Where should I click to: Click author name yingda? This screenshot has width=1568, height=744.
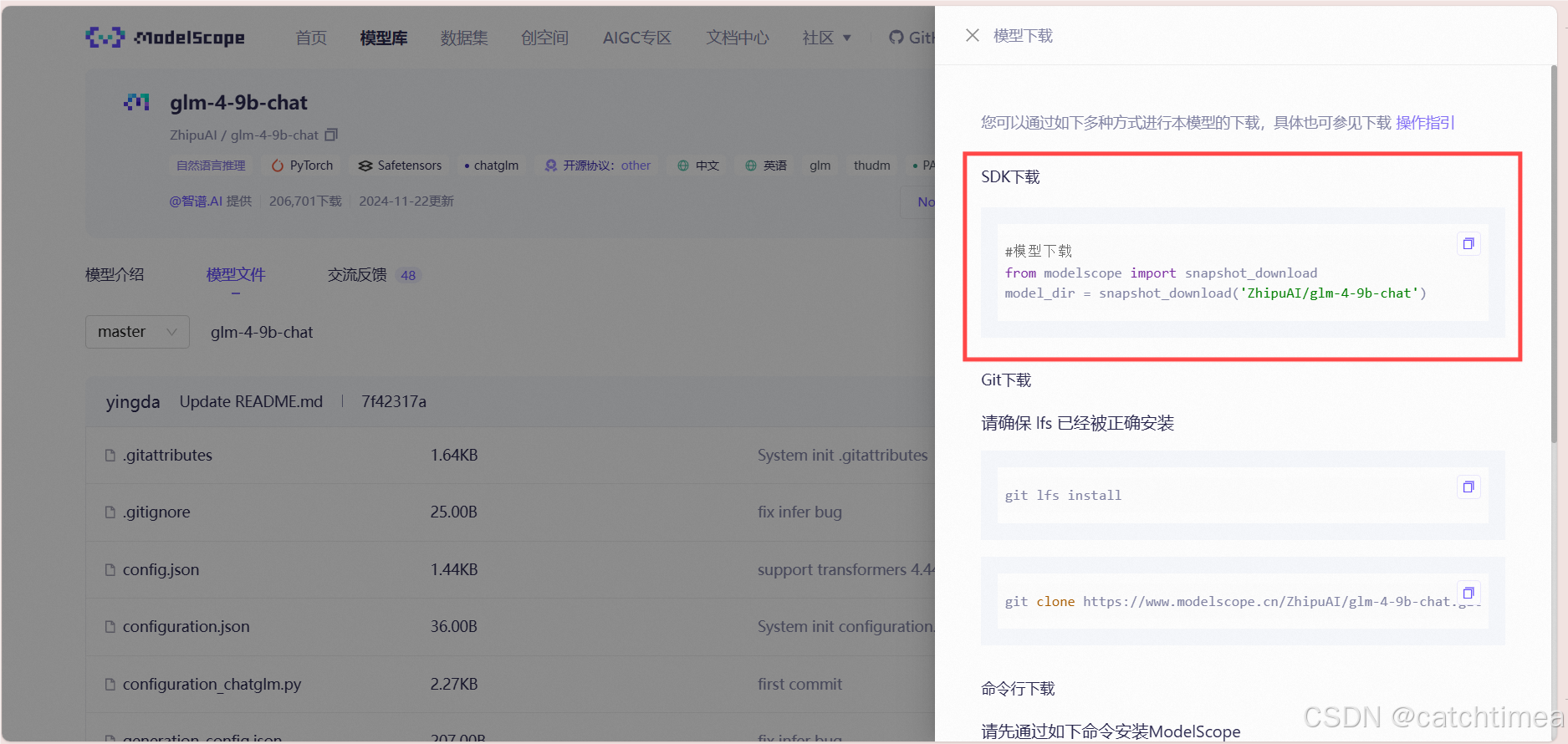133,402
